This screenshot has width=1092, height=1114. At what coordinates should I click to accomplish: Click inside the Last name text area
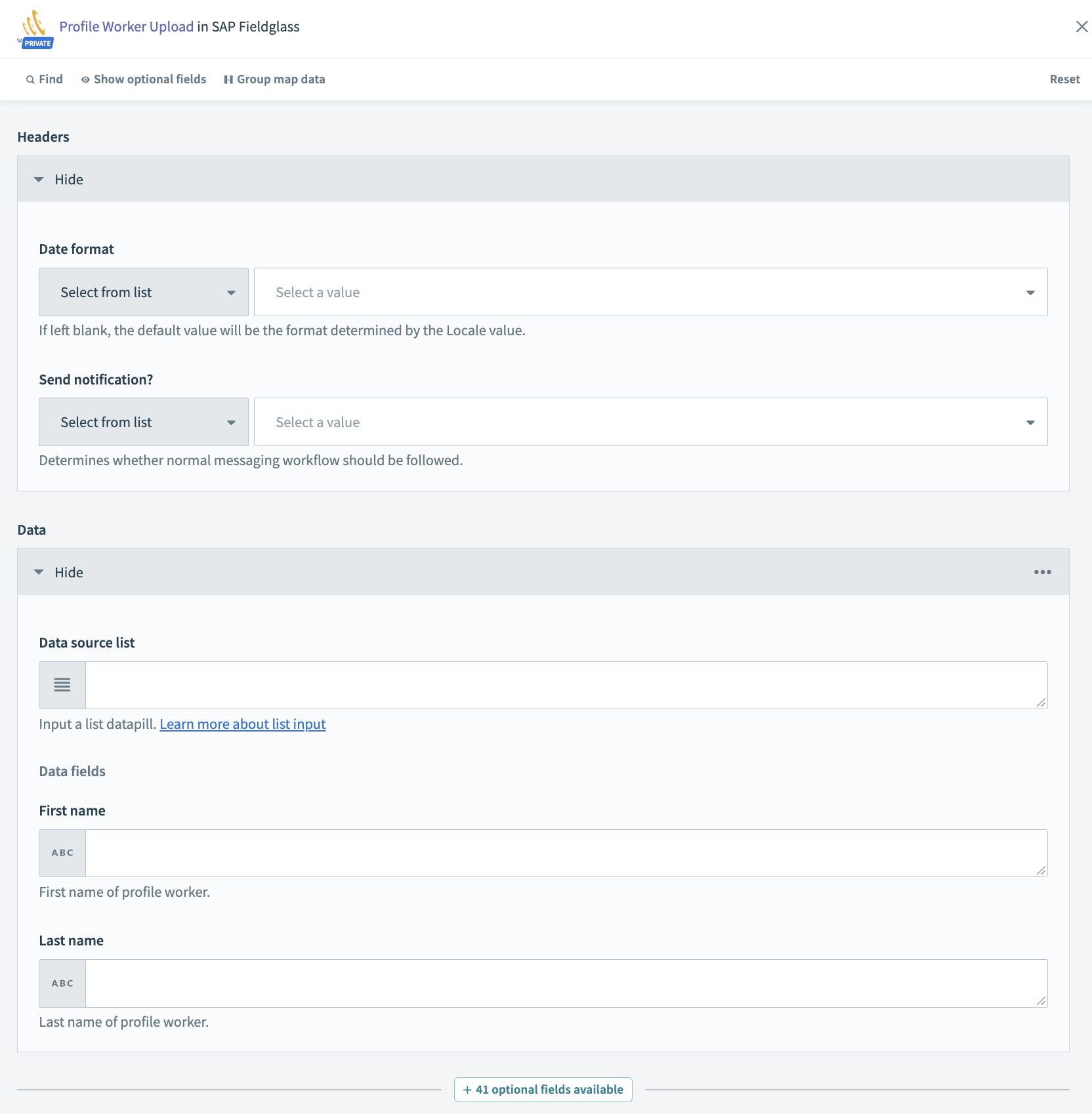tap(564, 983)
